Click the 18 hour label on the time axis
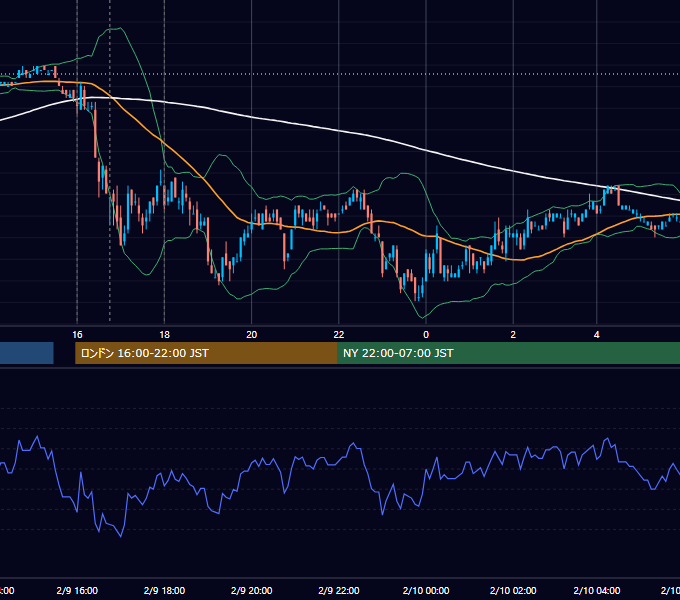Viewport: 680px width, 600px height. (164, 335)
